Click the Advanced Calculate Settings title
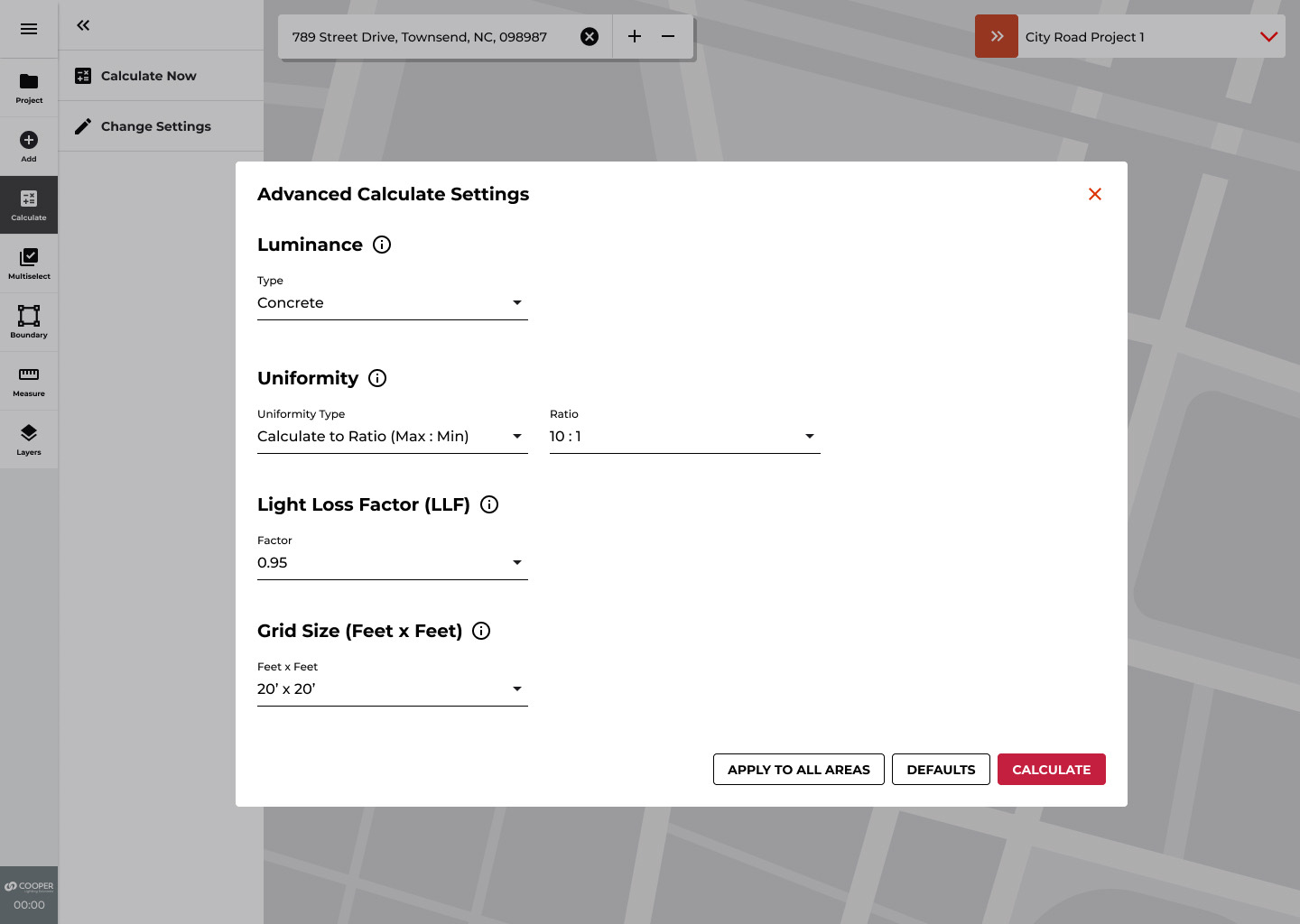The image size is (1300, 924). coord(394,194)
